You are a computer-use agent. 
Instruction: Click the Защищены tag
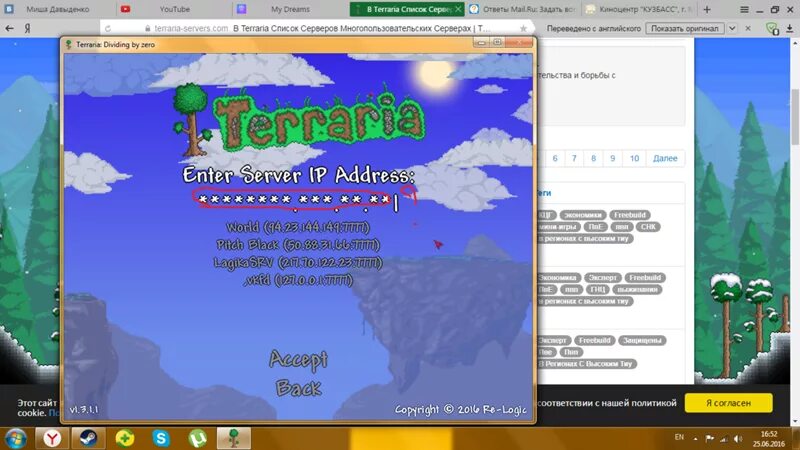pos(642,340)
